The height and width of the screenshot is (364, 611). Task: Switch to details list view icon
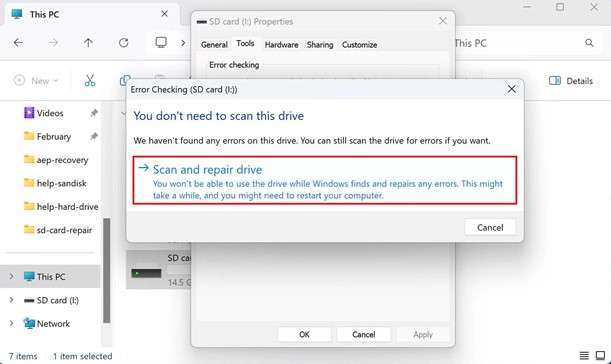click(584, 355)
